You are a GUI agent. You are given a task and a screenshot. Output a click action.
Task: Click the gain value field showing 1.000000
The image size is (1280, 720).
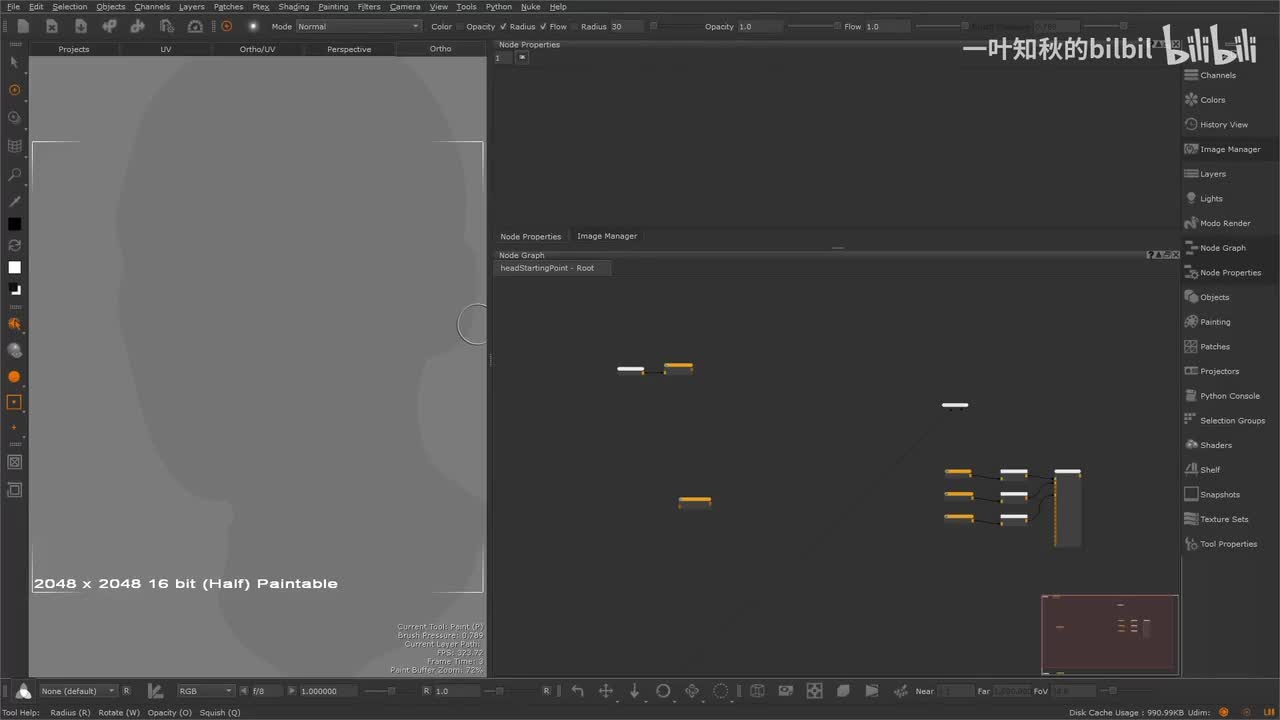[328, 691]
